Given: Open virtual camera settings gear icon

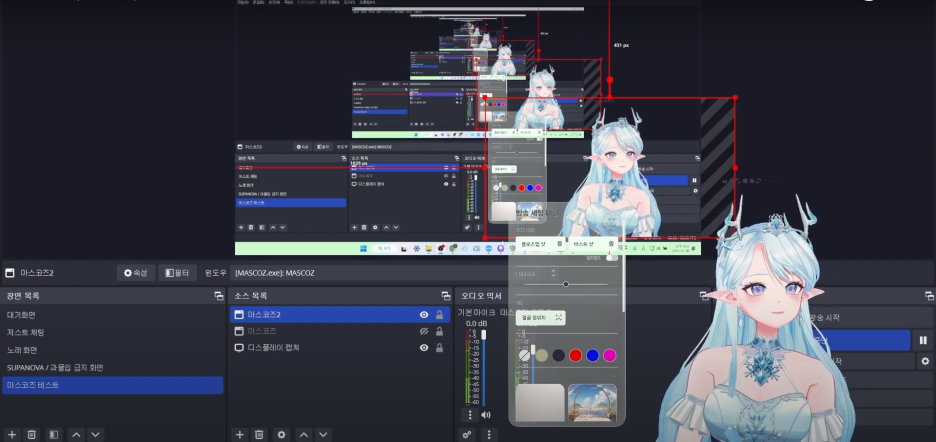Looking at the screenshot, I should (x=925, y=361).
